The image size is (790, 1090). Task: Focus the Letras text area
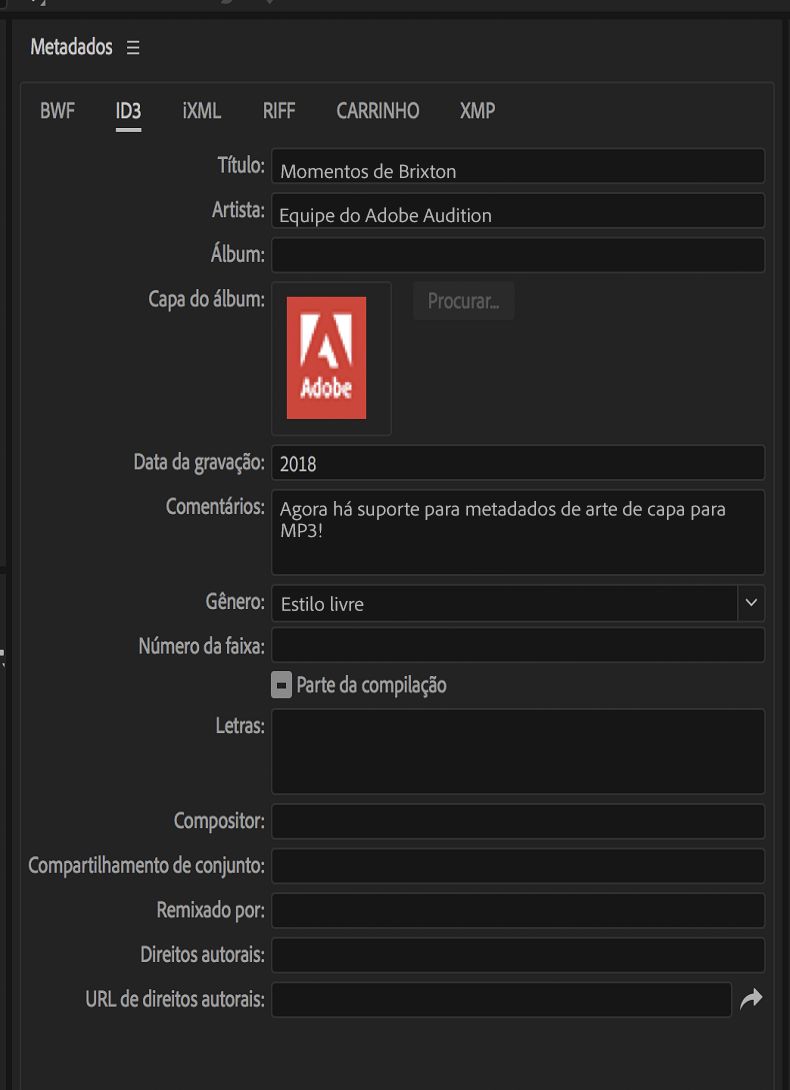pos(518,751)
